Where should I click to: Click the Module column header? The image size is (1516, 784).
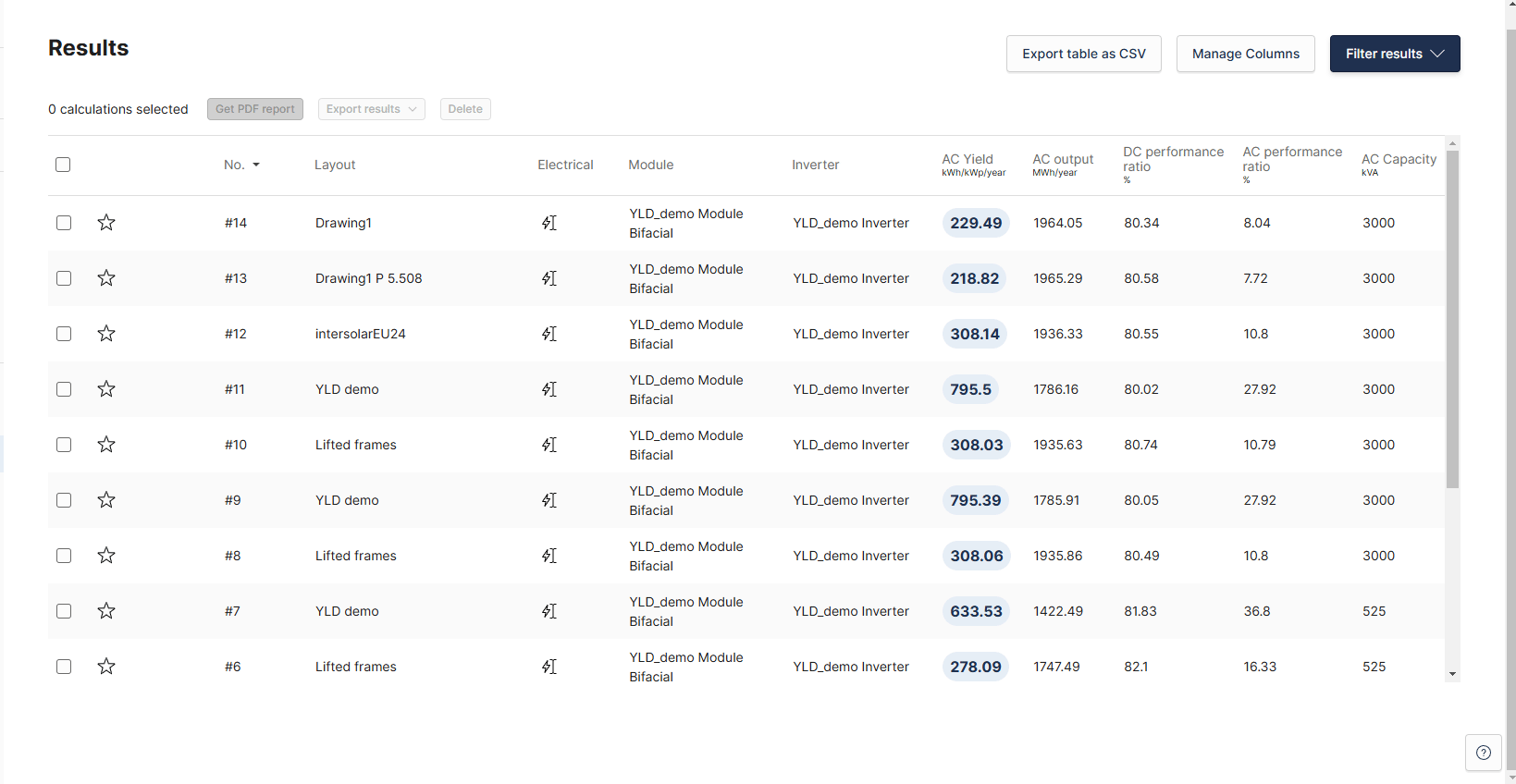(x=651, y=165)
